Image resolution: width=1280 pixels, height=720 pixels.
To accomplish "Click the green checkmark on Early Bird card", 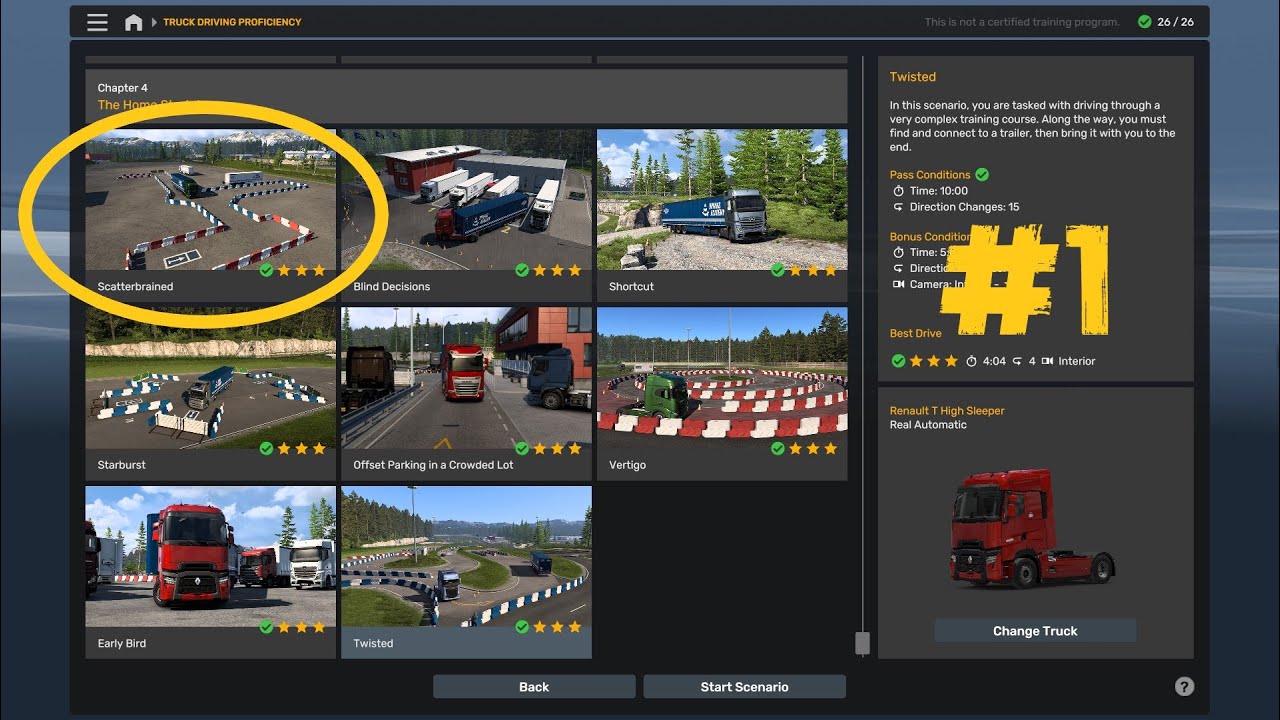I will pyautogui.click(x=266, y=627).
